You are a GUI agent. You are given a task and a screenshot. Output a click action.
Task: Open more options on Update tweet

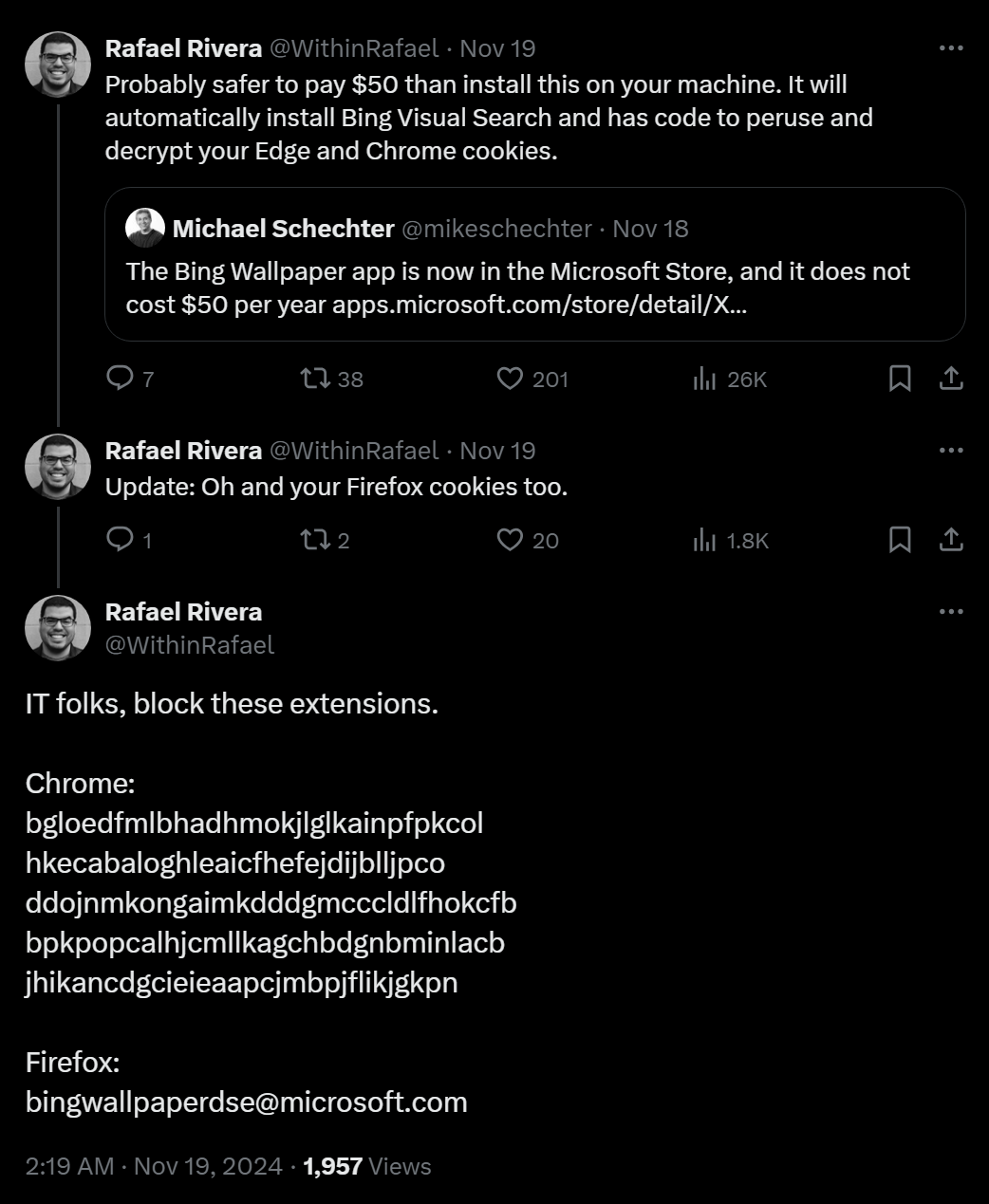tap(950, 451)
